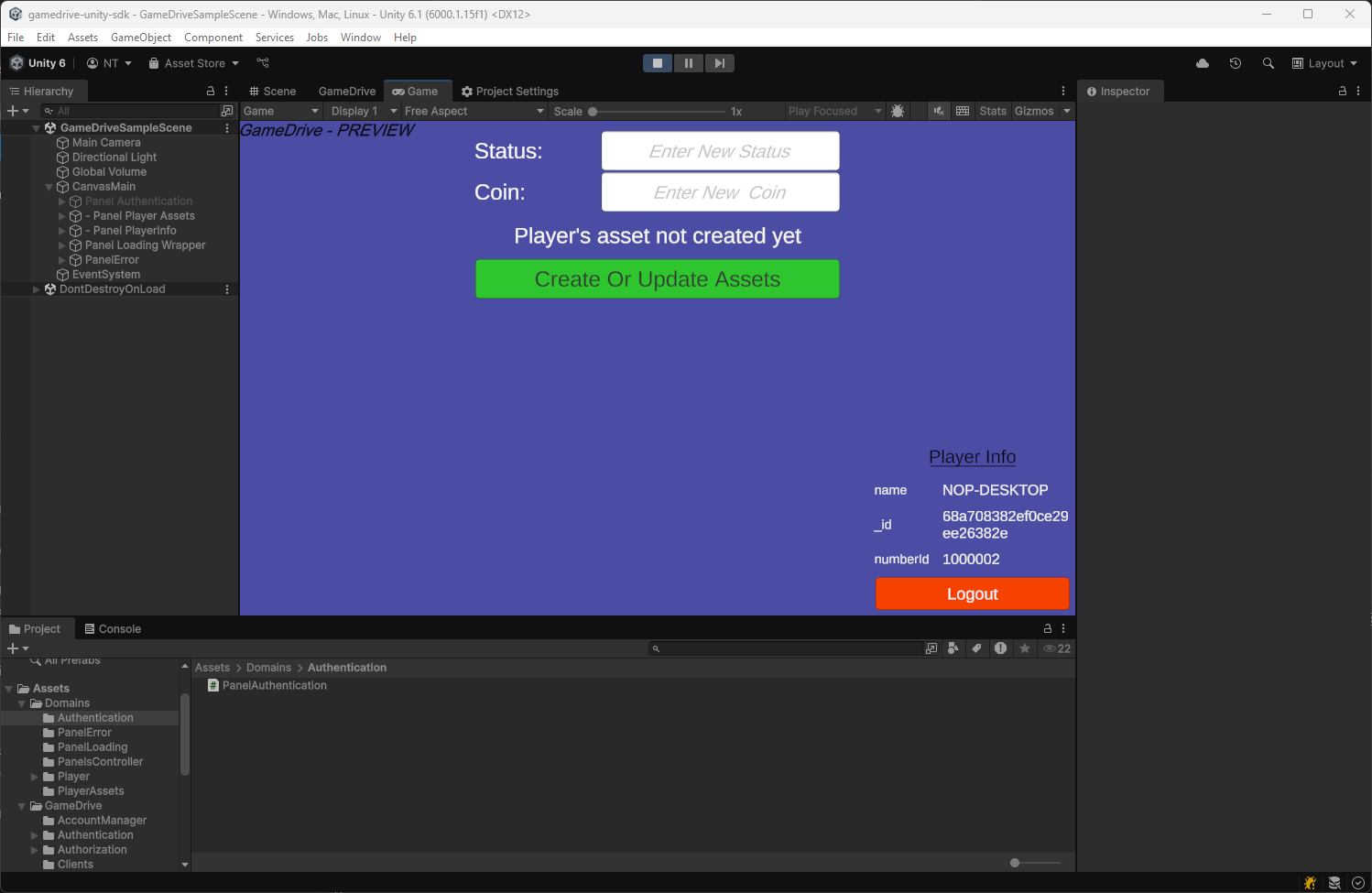Open the Layout dropdown

[1324, 63]
